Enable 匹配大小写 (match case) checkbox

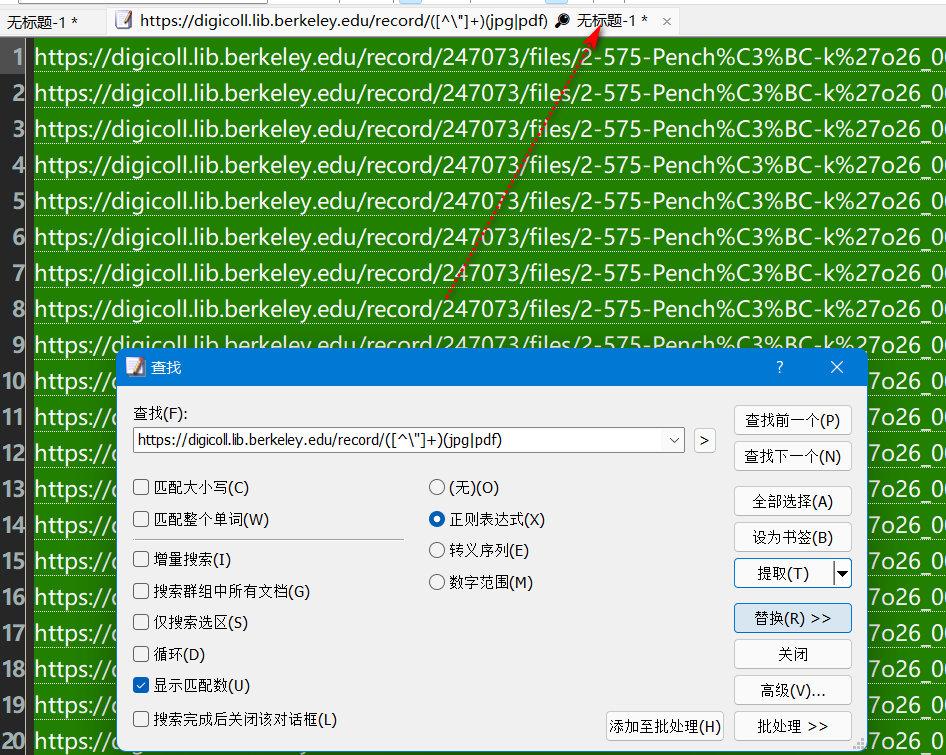[x=142, y=488]
